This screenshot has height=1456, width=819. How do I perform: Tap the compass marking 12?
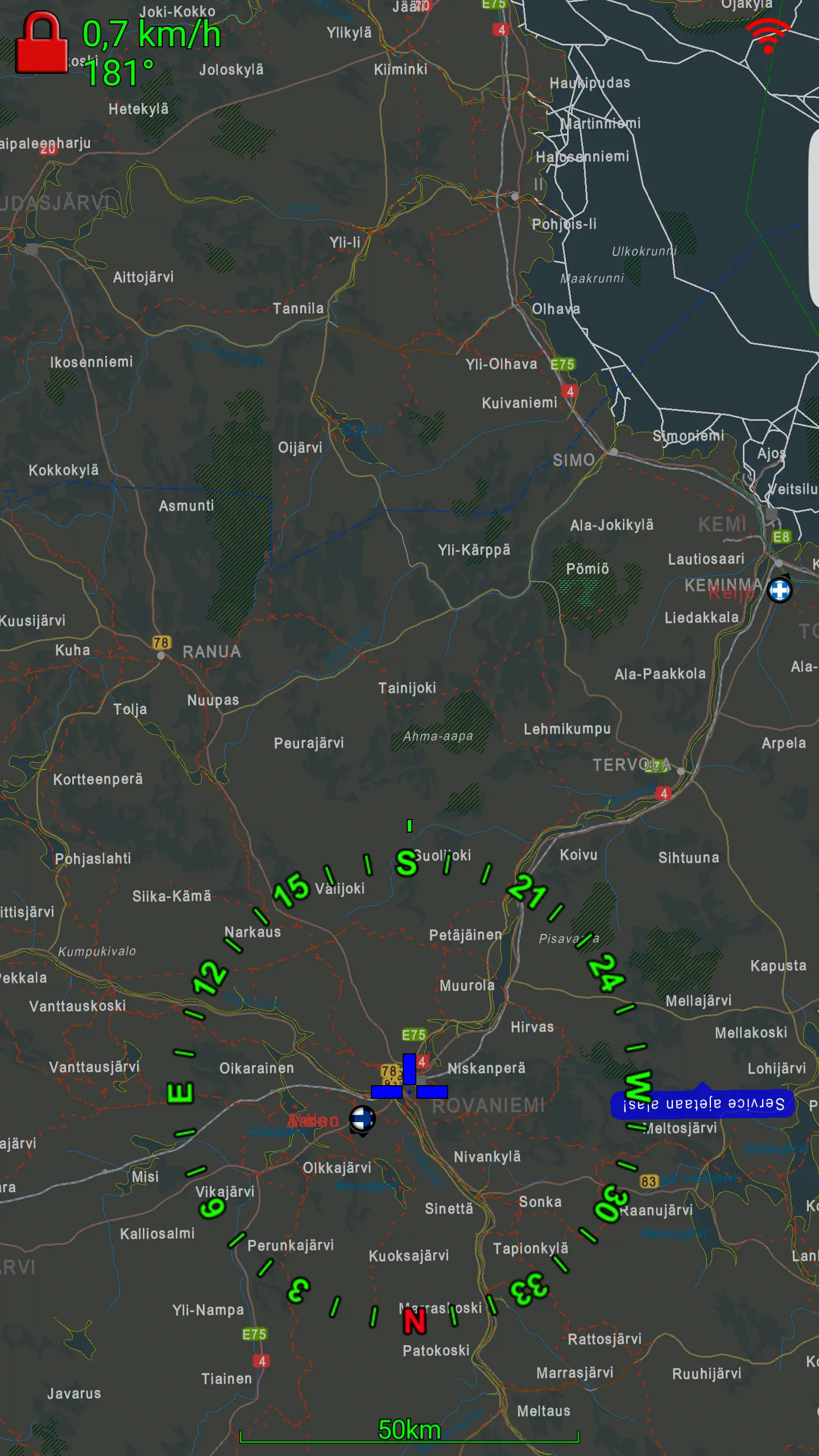coord(210,977)
